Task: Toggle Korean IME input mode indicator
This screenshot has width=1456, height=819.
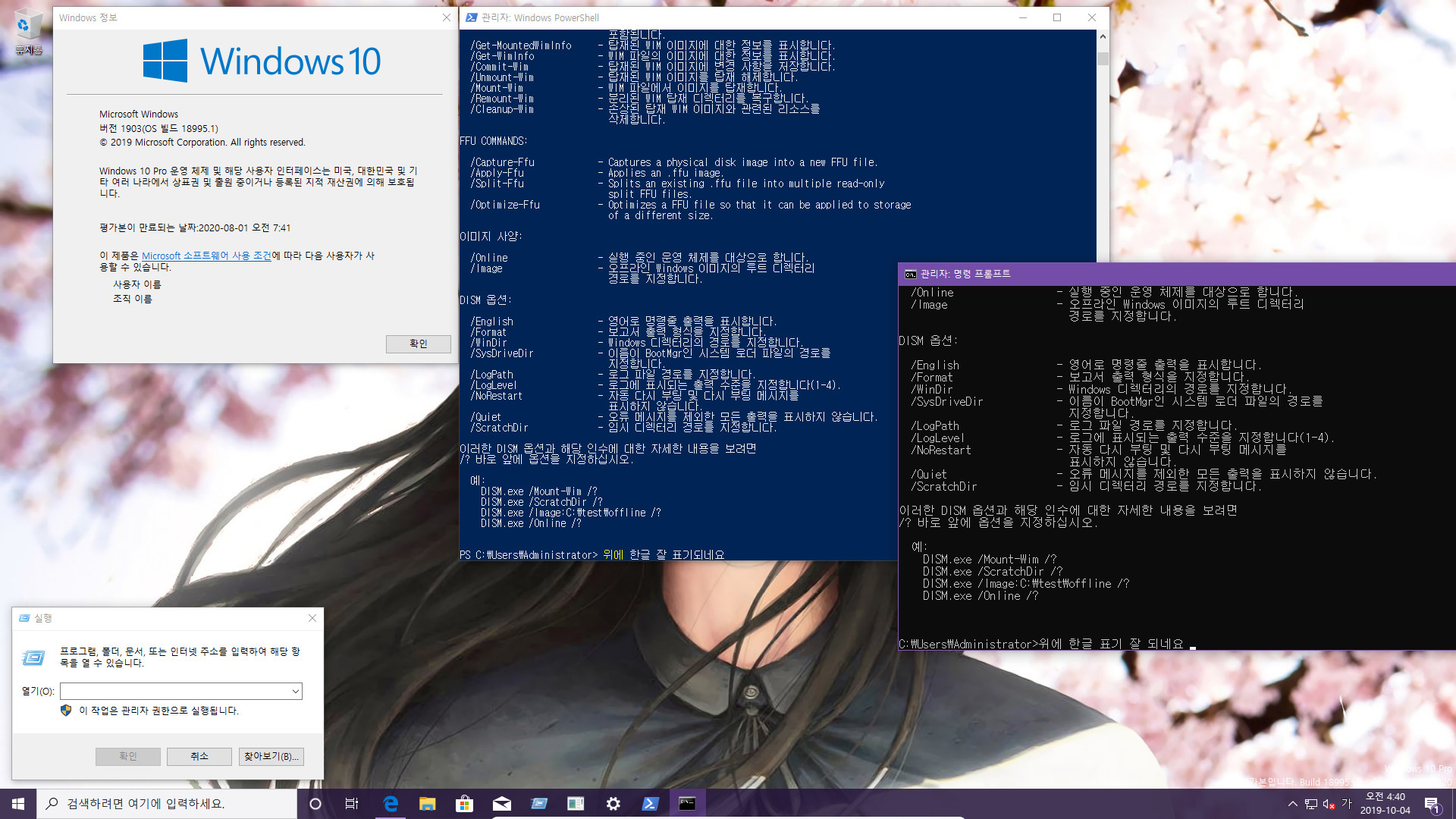Action: (1347, 804)
